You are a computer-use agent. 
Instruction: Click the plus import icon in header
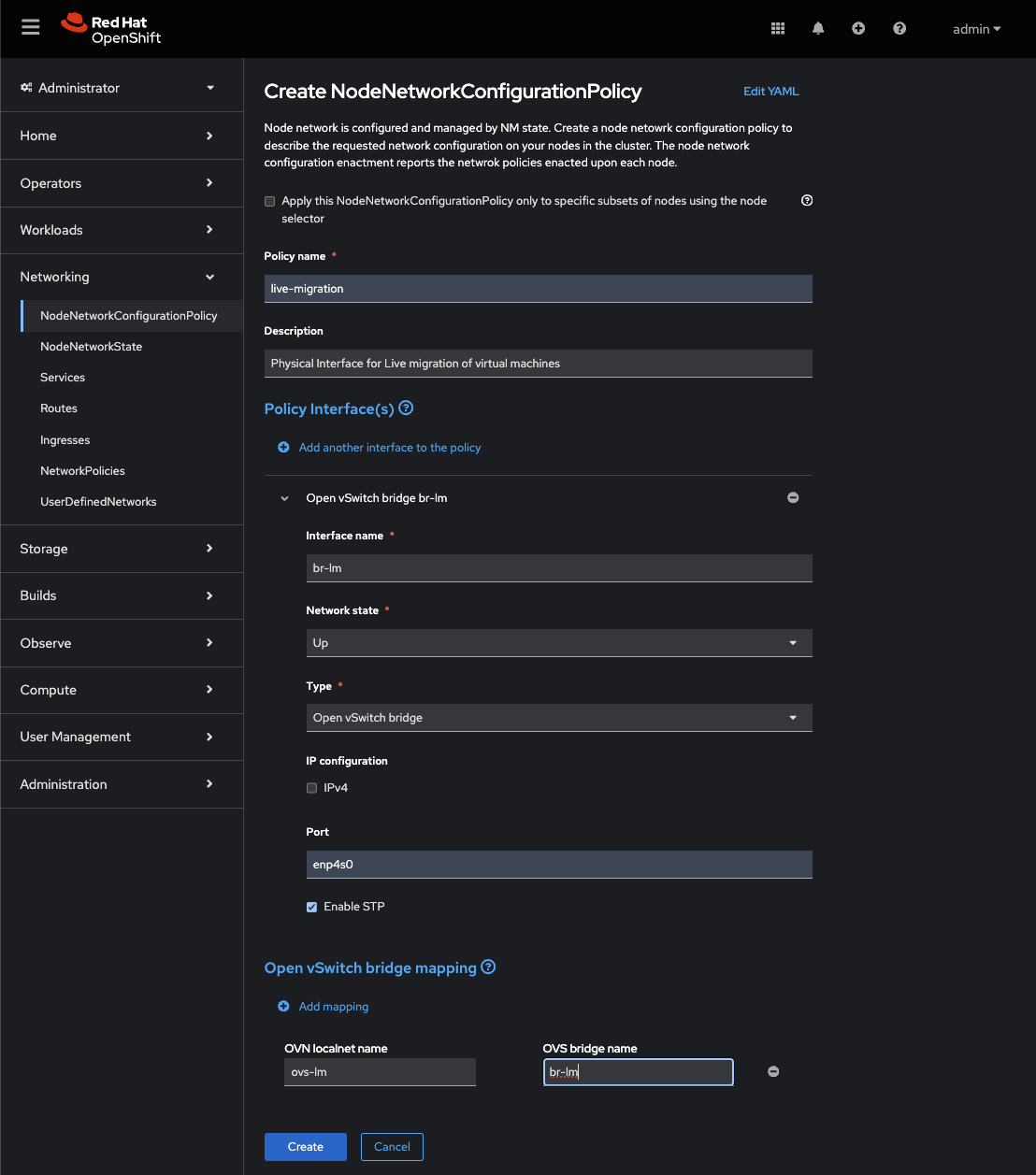pyautogui.click(x=858, y=29)
